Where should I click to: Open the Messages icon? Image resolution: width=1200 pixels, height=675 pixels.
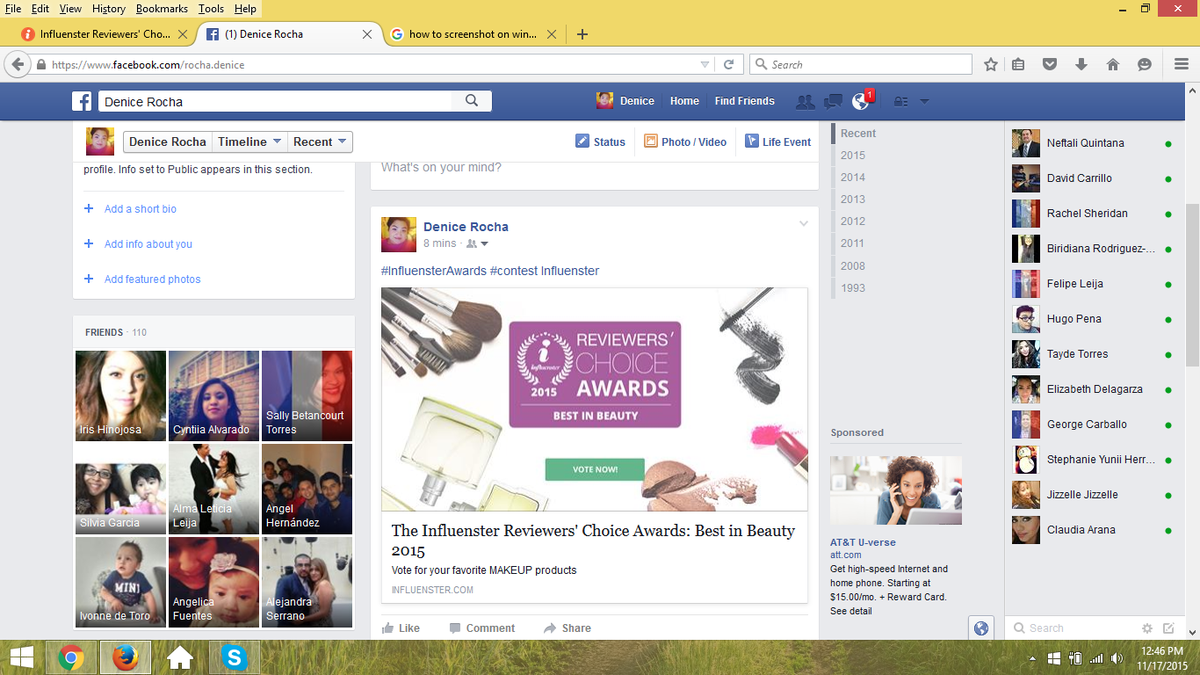[832, 101]
